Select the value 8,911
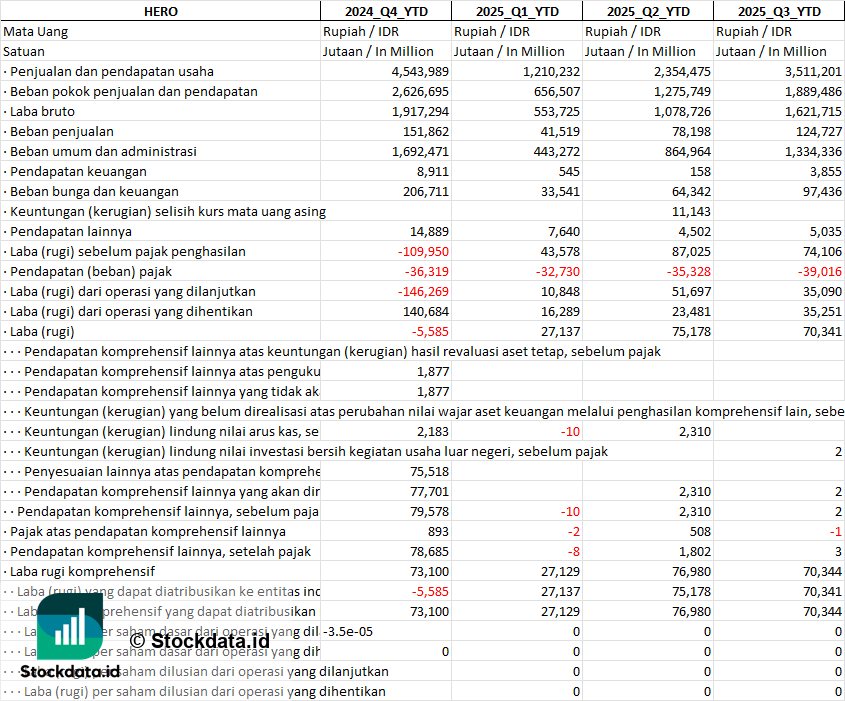This screenshot has height=701, width=845. [x=433, y=171]
